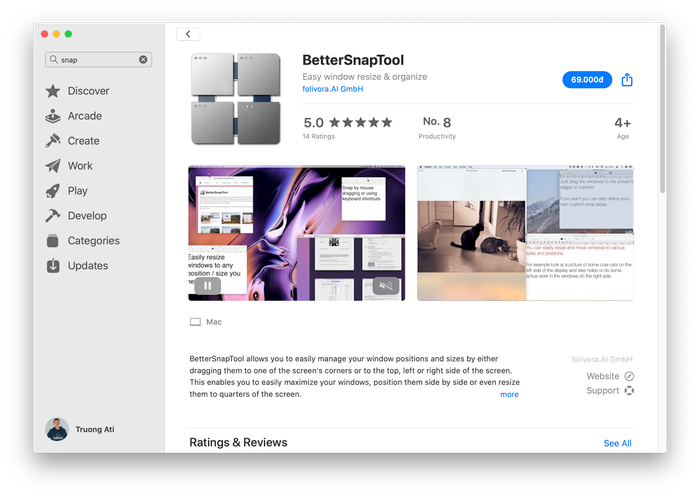Pause the preview video
Viewport: 700px width, 497px height.
(x=208, y=286)
